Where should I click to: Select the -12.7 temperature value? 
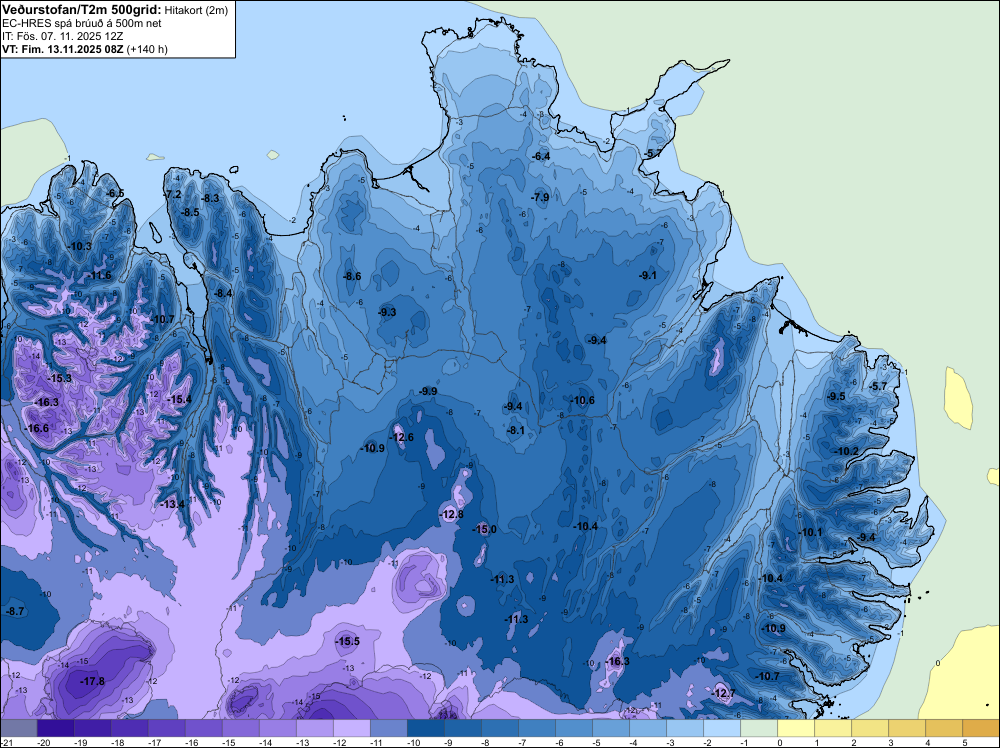724,694
